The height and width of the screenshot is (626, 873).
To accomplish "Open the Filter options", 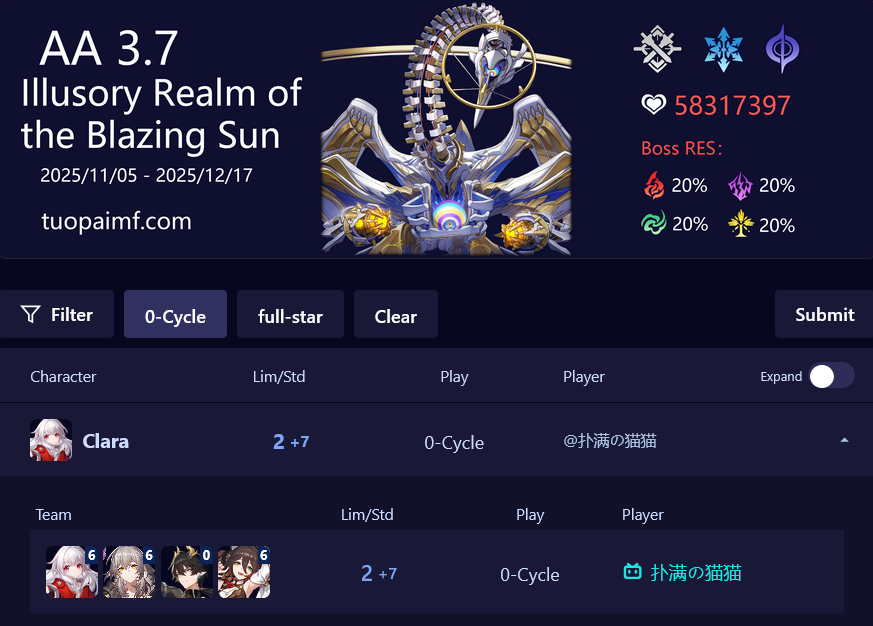I will [57, 315].
